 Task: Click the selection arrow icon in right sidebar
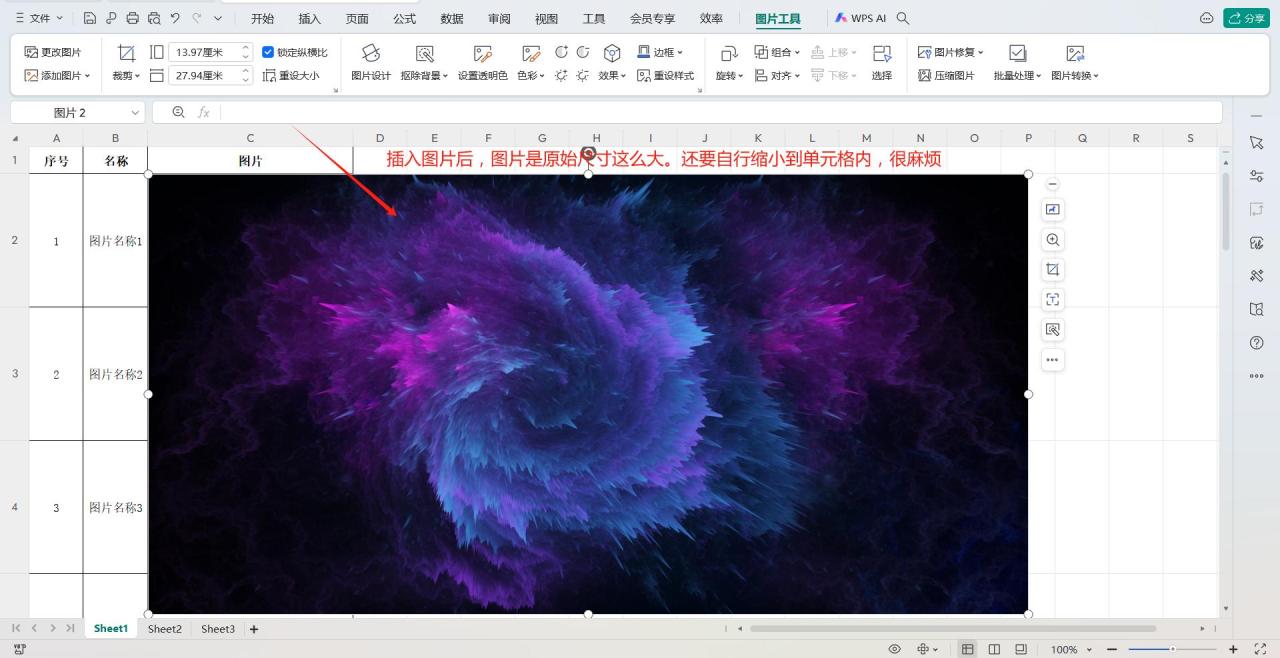[1257, 143]
